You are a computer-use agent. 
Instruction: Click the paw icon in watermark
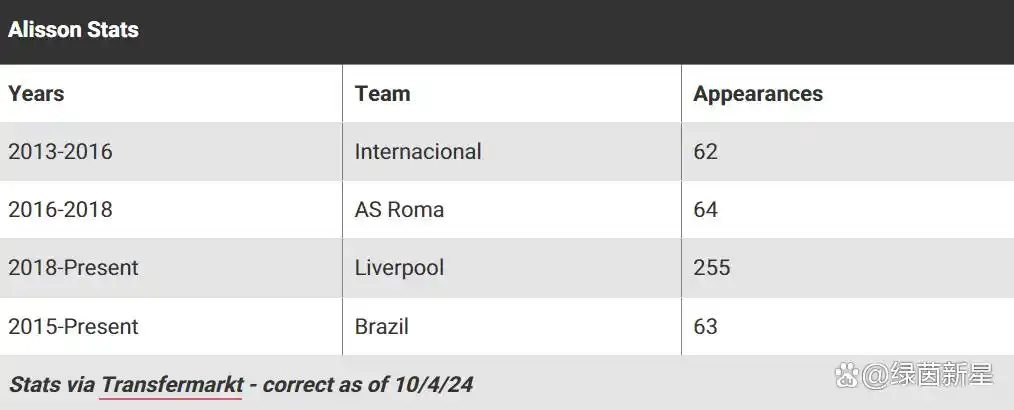tap(847, 375)
